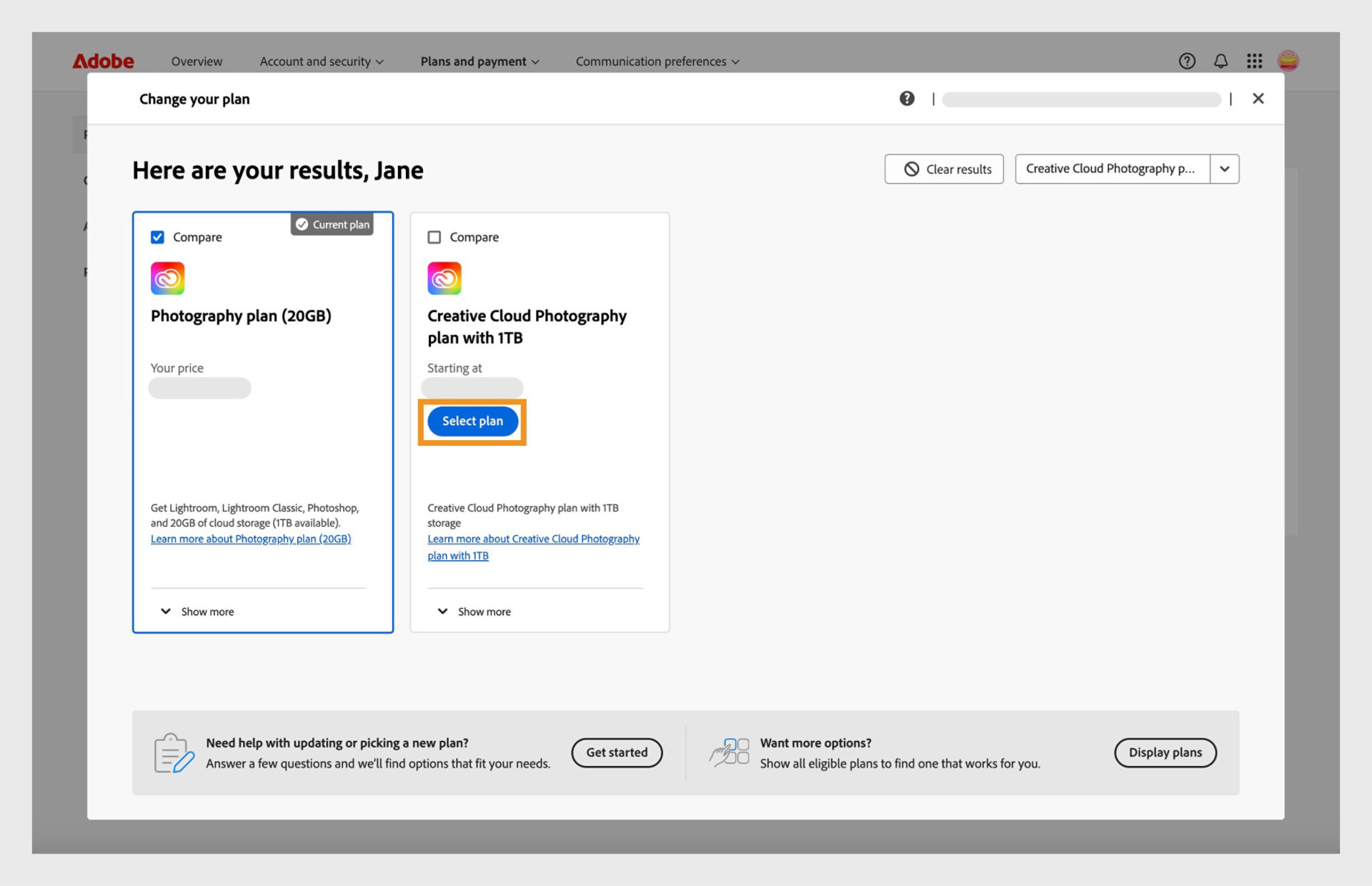Click 'Here are your results, Jane' heading
Image resolution: width=1372 pixels, height=886 pixels.
[x=278, y=171]
